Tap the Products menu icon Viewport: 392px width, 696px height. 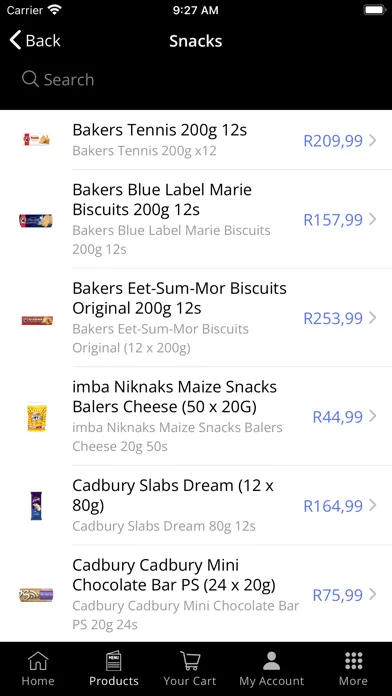point(114,660)
